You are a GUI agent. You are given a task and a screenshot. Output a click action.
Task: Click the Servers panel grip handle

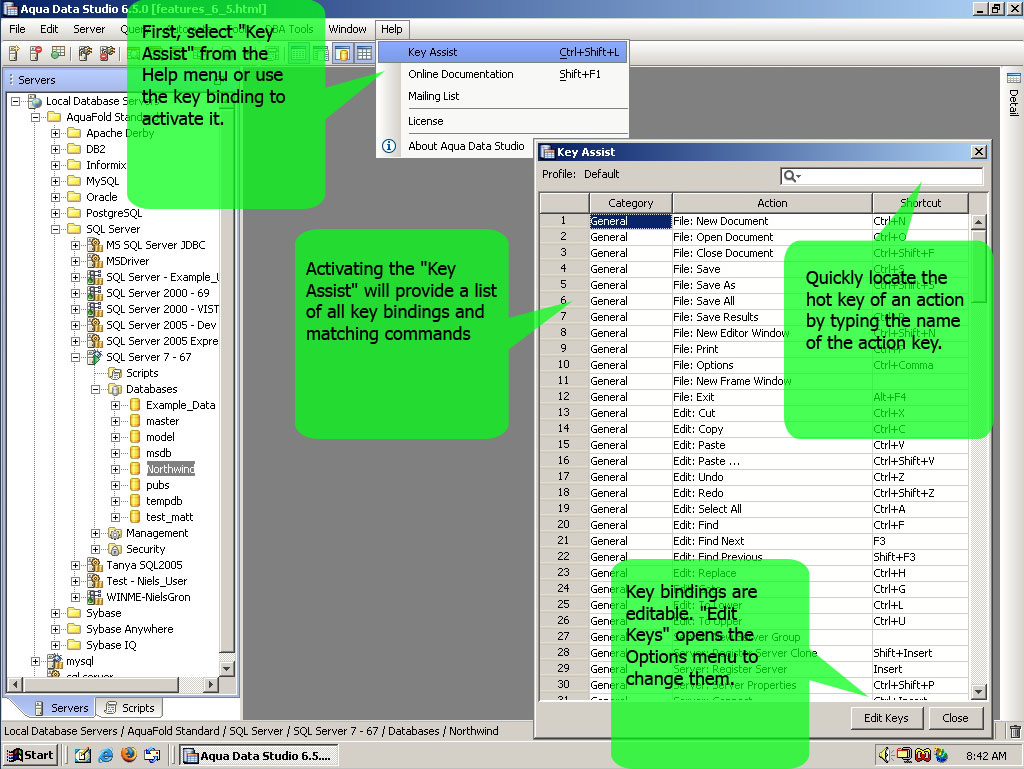pyautogui.click(x=11, y=80)
